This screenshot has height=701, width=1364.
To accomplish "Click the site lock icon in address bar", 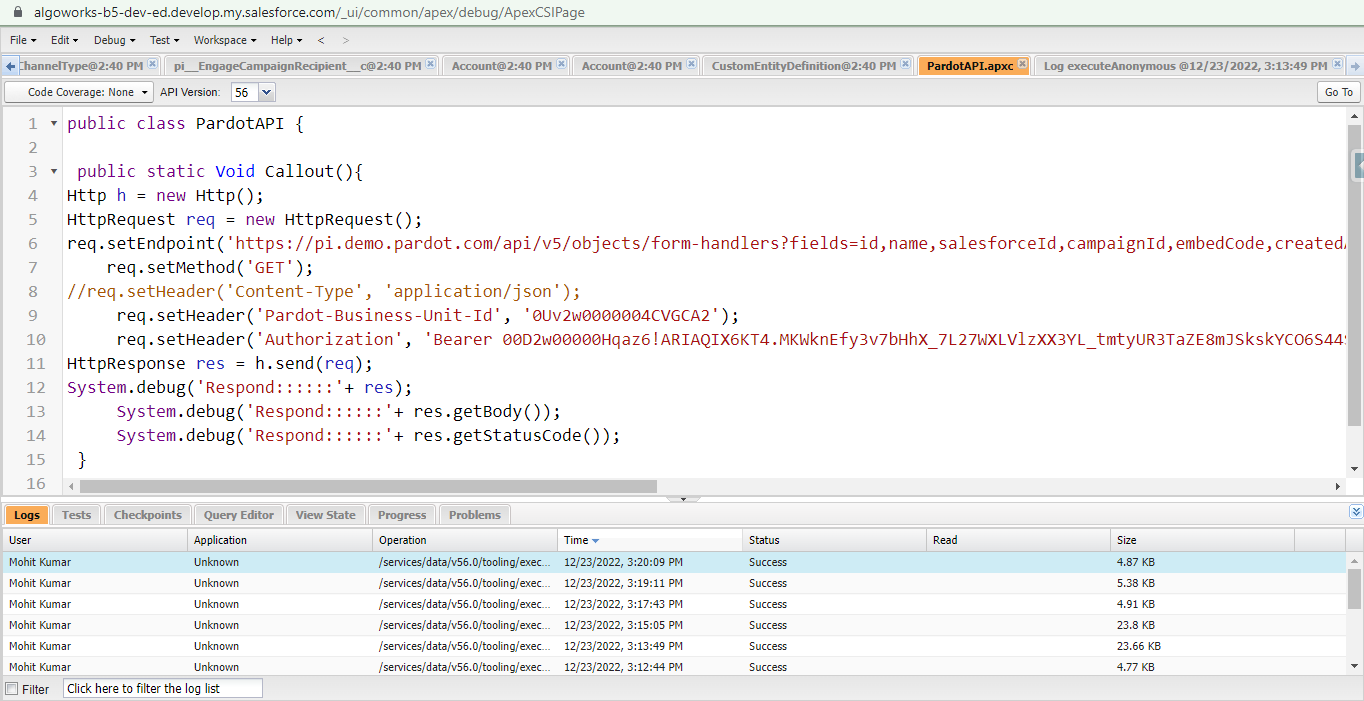I will (x=16, y=12).
